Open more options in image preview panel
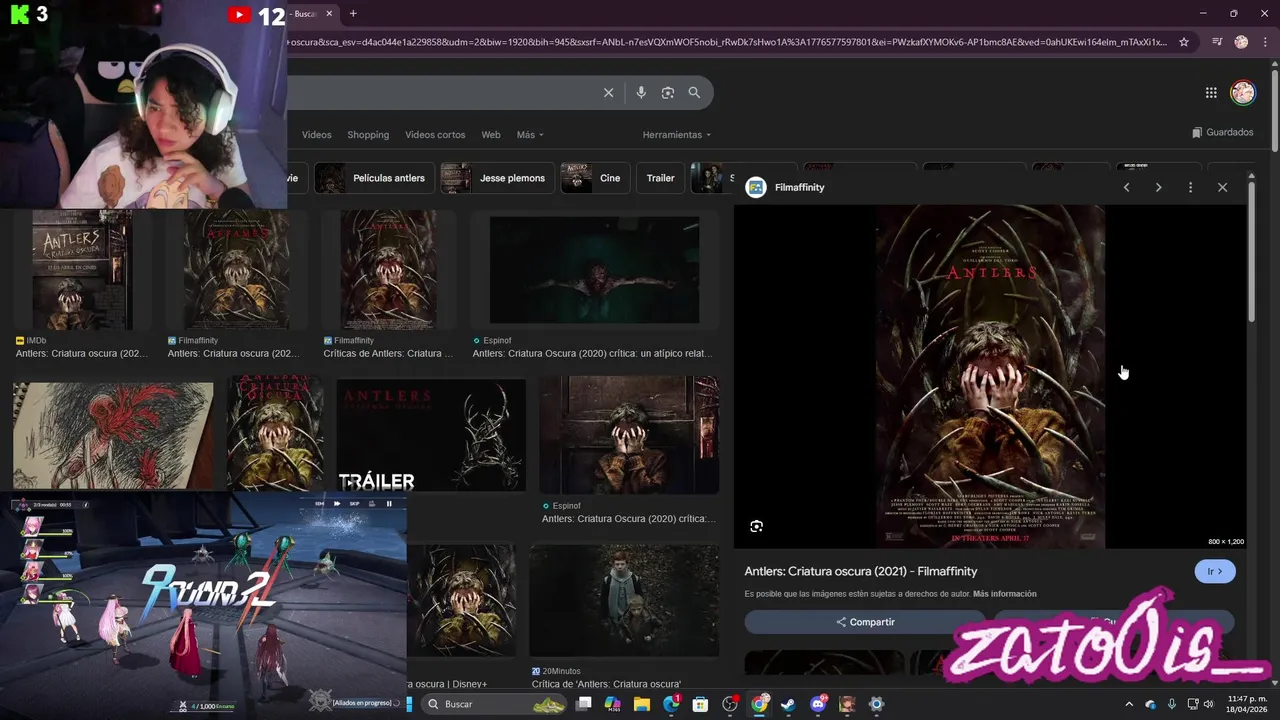 1190,187
